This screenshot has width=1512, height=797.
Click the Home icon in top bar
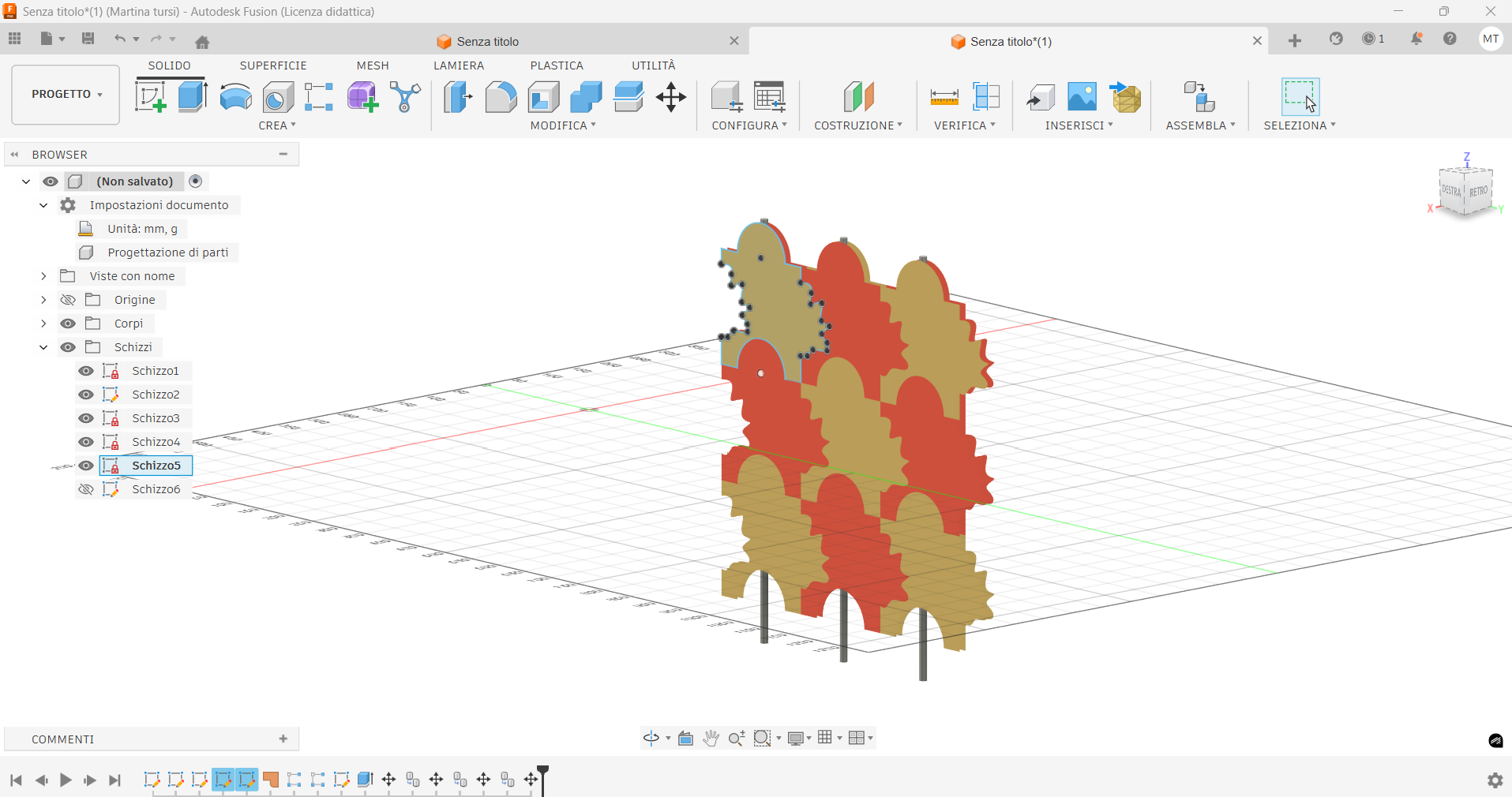point(202,42)
